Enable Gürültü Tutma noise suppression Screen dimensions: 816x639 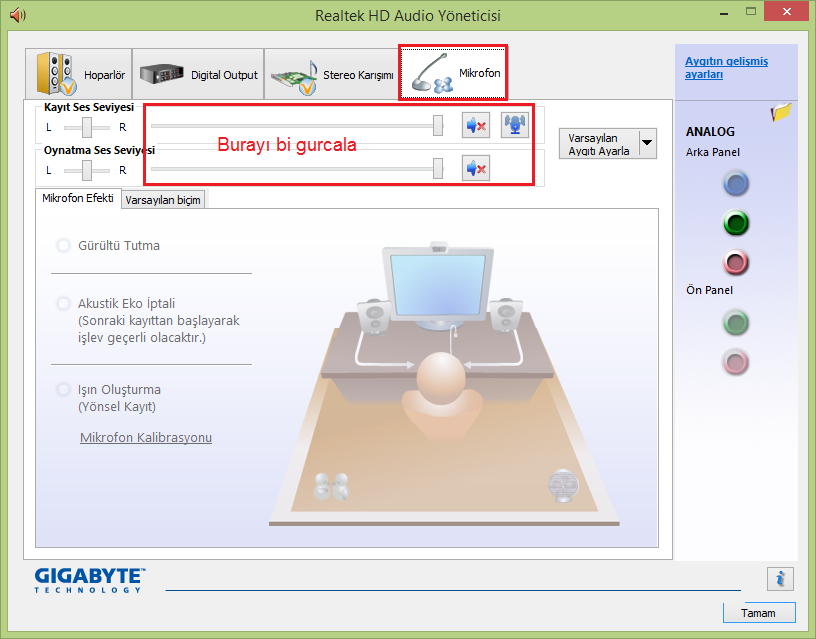(63, 246)
